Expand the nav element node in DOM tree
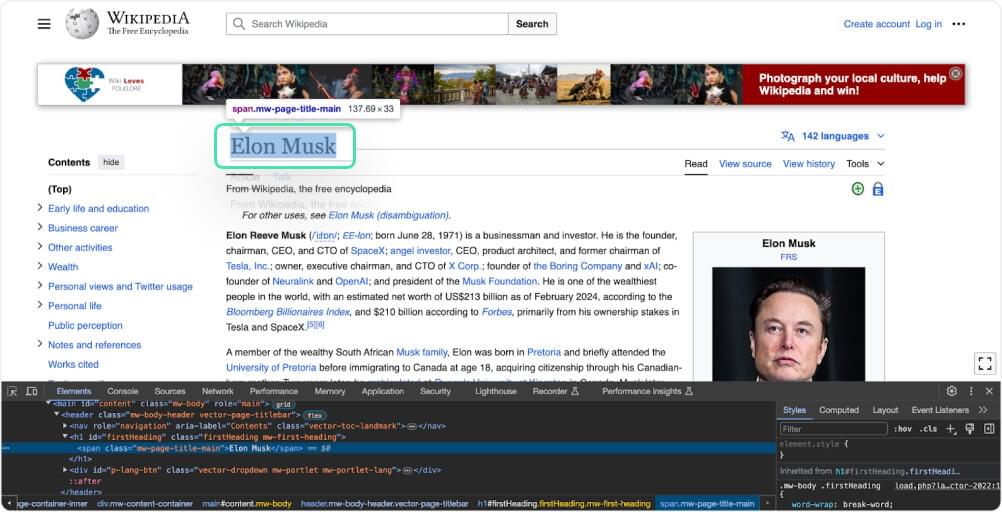1002x512 pixels. [x=65, y=426]
